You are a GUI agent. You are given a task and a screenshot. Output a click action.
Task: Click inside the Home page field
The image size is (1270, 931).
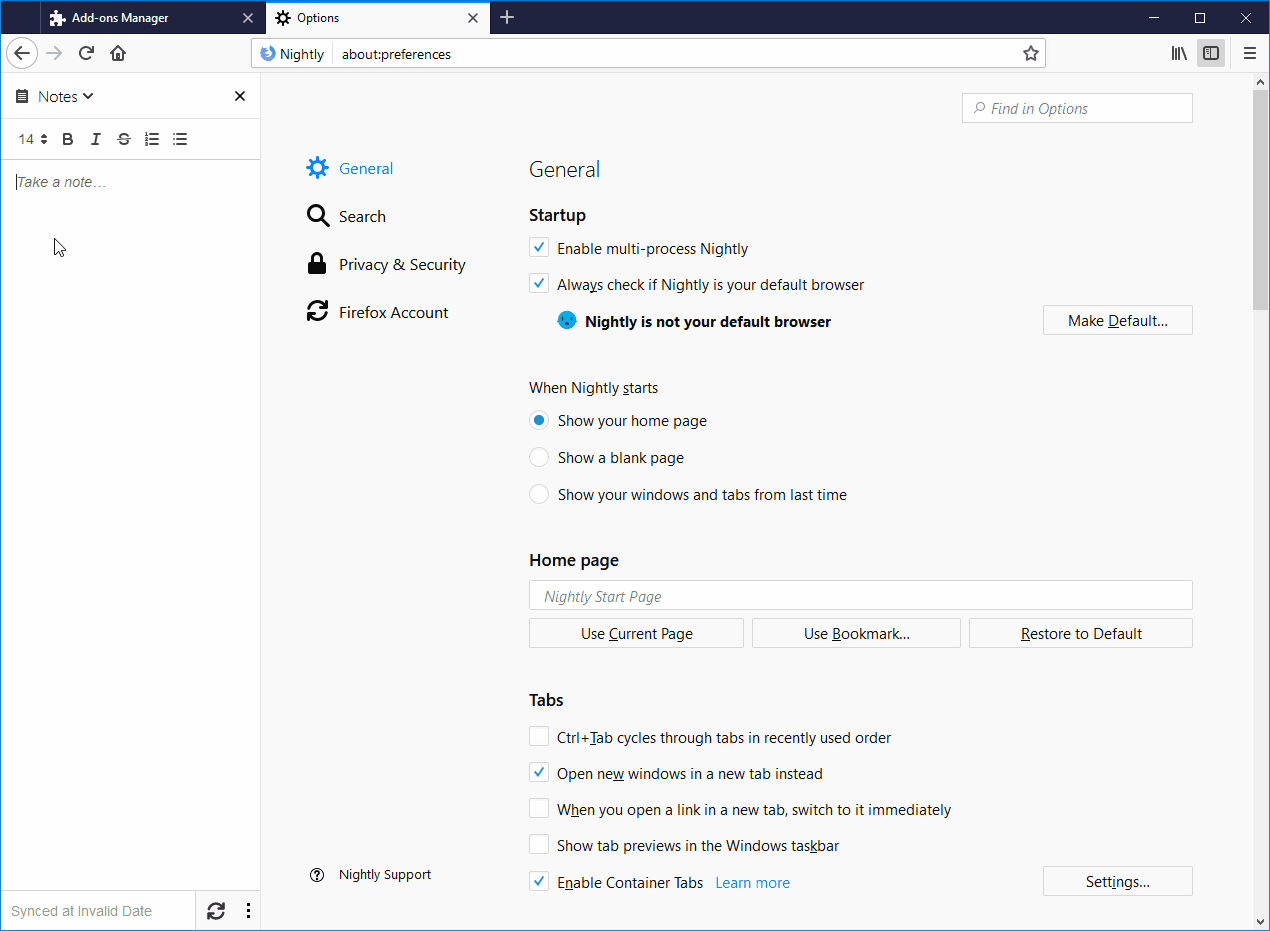(860, 595)
